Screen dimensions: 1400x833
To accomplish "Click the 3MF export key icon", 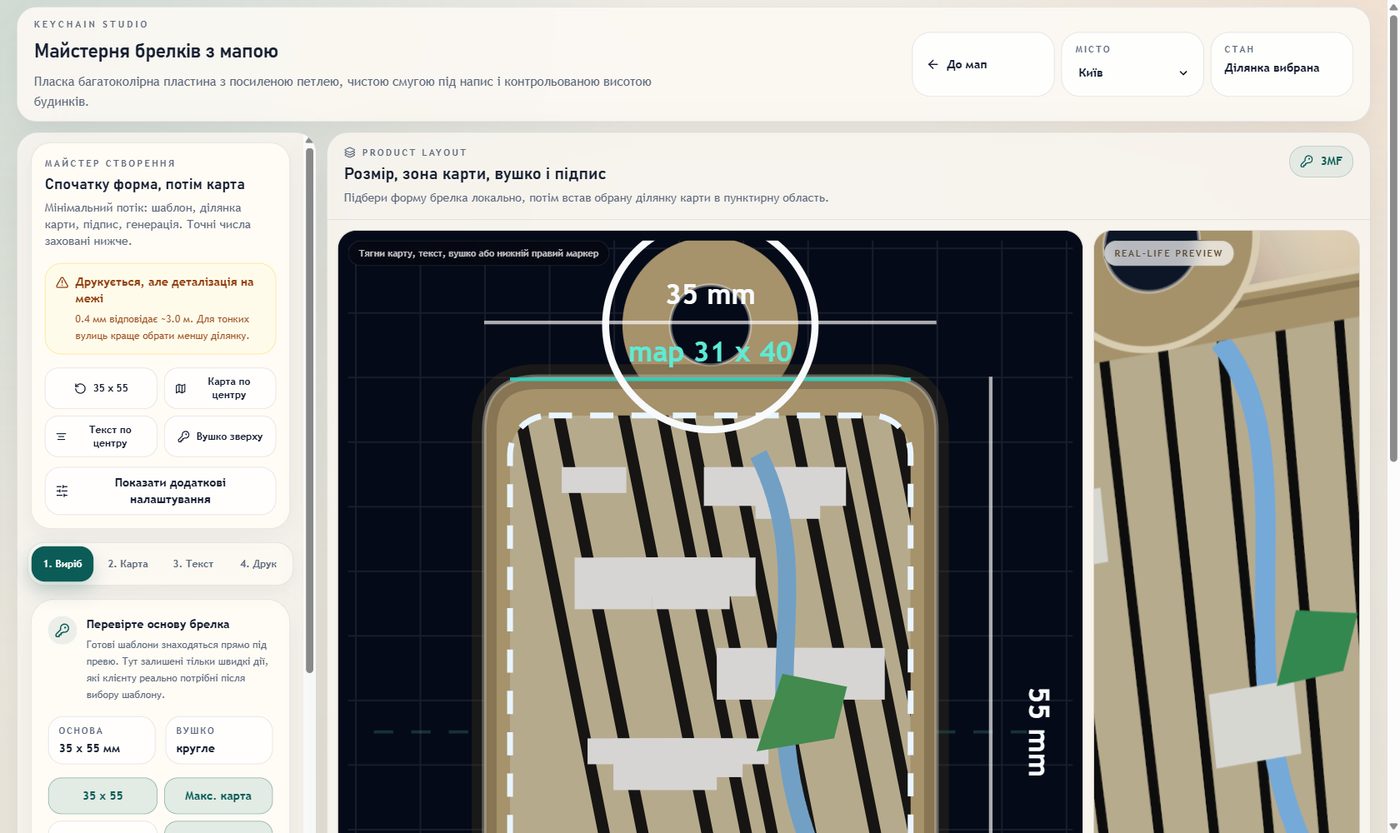I will pyautogui.click(x=1306, y=161).
